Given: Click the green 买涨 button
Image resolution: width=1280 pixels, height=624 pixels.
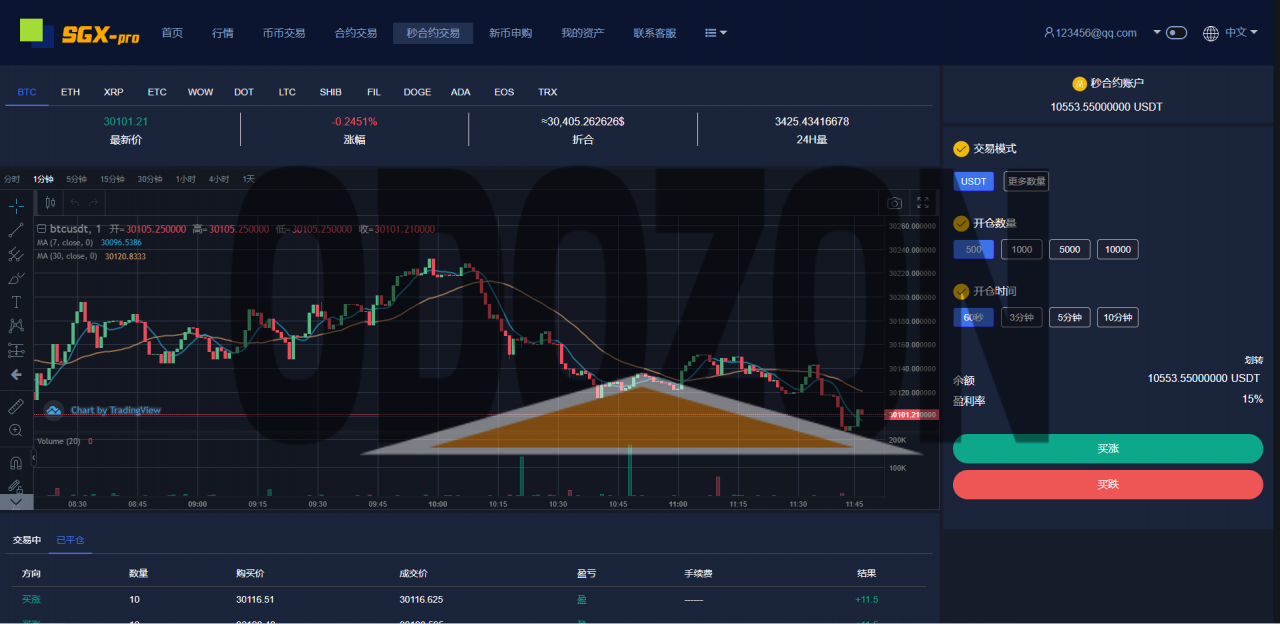Looking at the screenshot, I should 1108,448.
